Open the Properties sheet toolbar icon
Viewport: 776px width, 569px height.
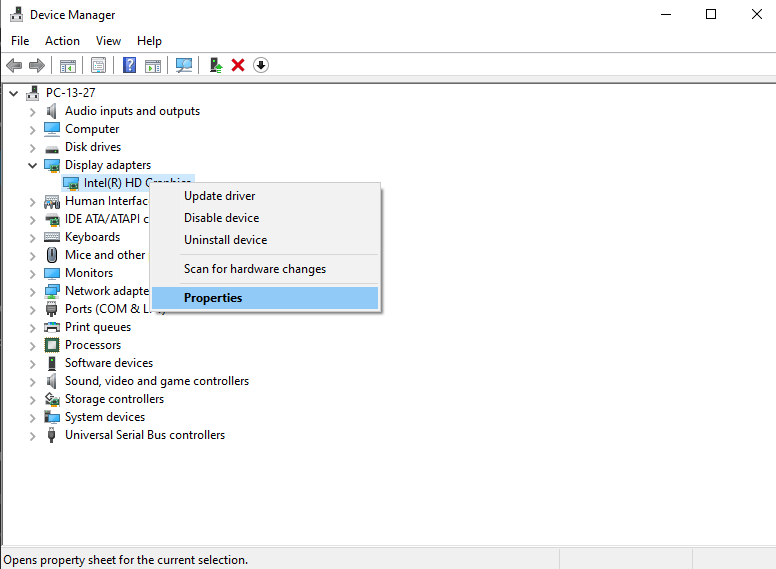click(x=98, y=65)
